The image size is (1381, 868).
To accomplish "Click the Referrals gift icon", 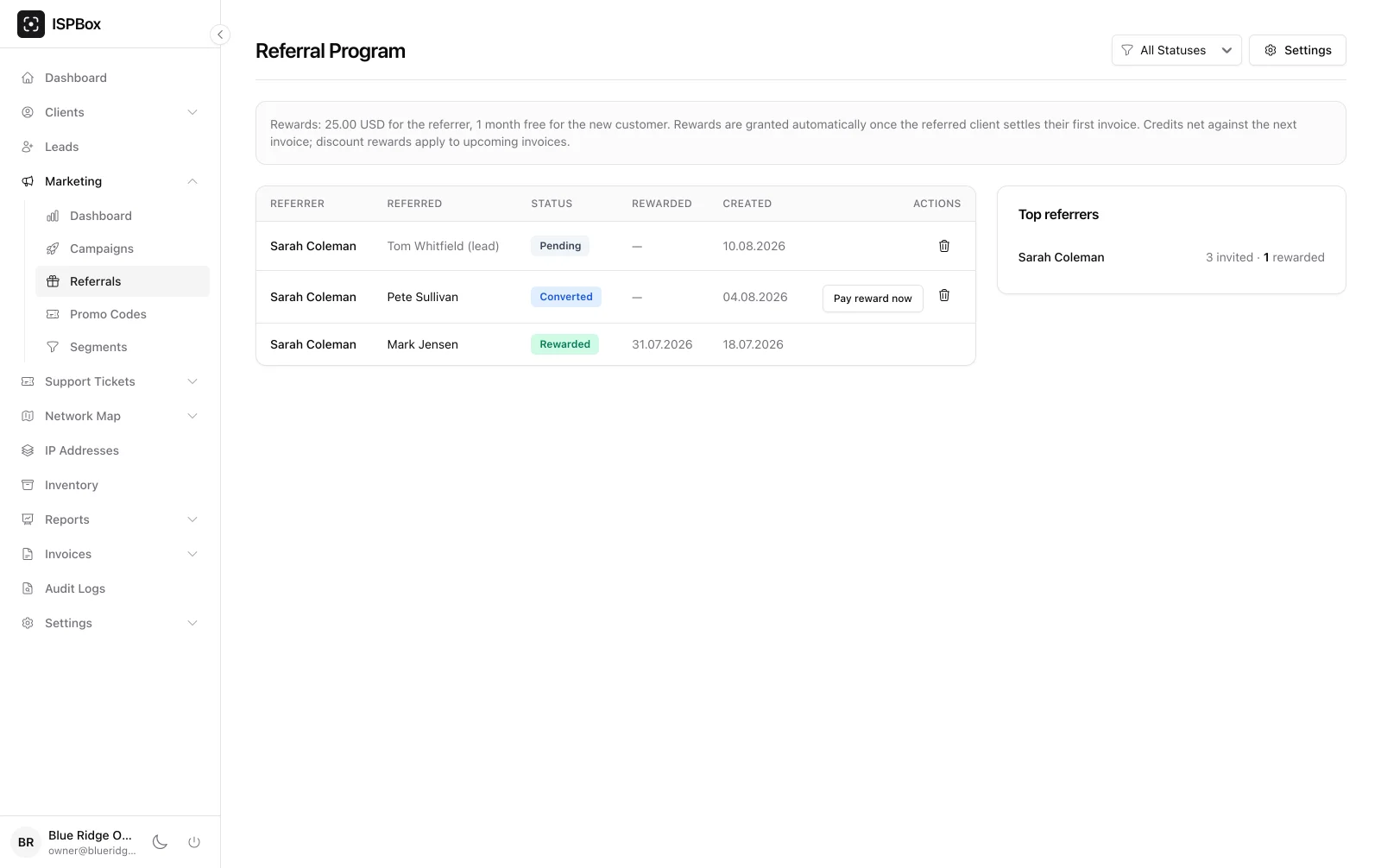I will tap(53, 281).
